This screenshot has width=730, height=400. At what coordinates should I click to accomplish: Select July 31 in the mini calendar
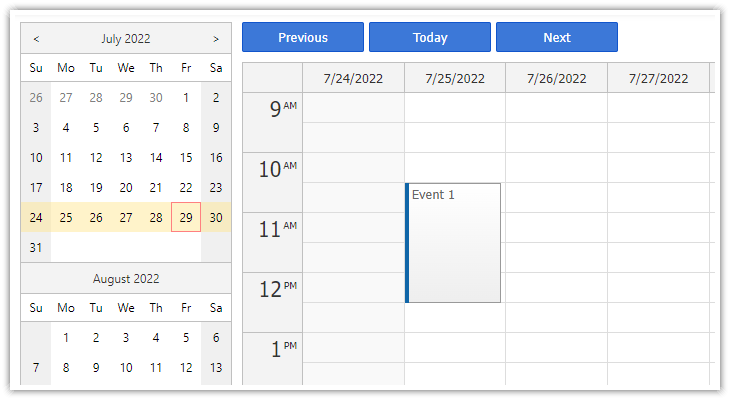pyautogui.click(x=36, y=247)
